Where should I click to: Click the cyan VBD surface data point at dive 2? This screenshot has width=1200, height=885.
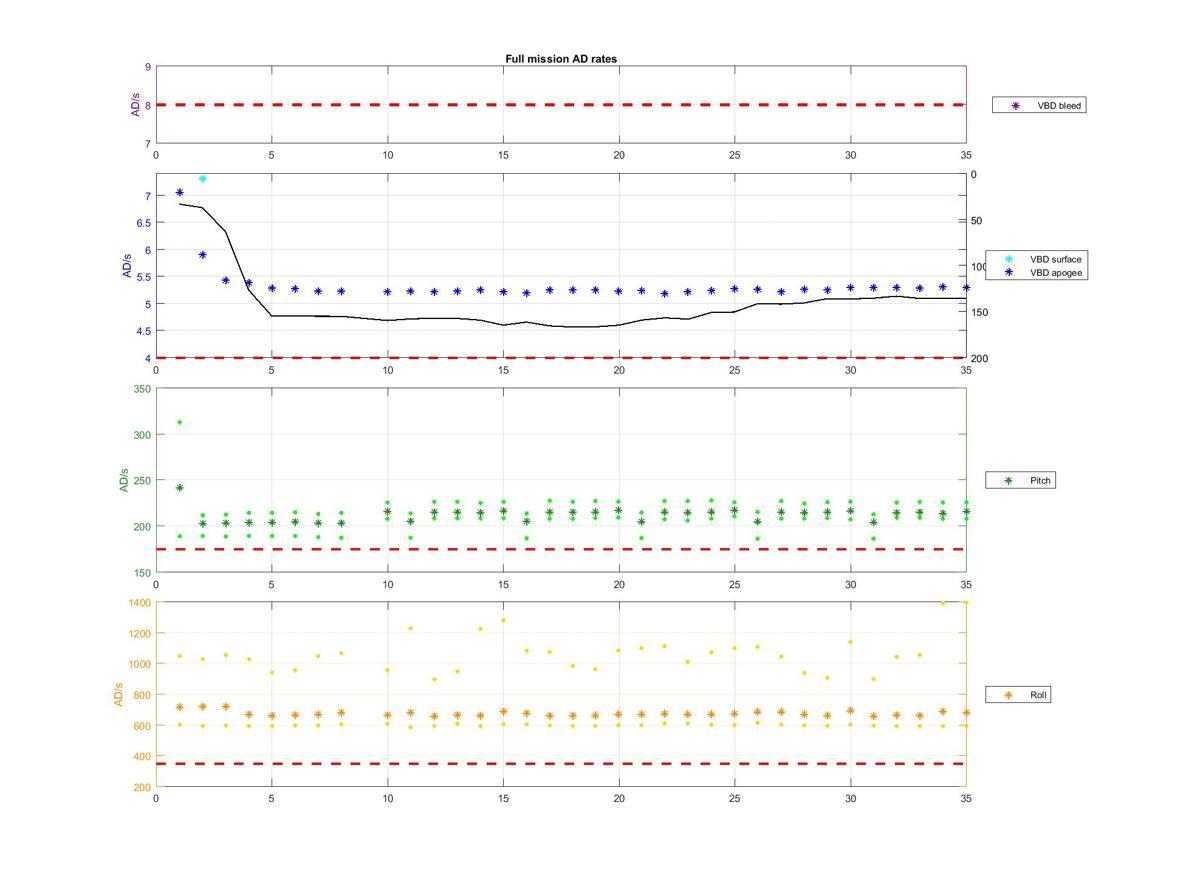202,179
